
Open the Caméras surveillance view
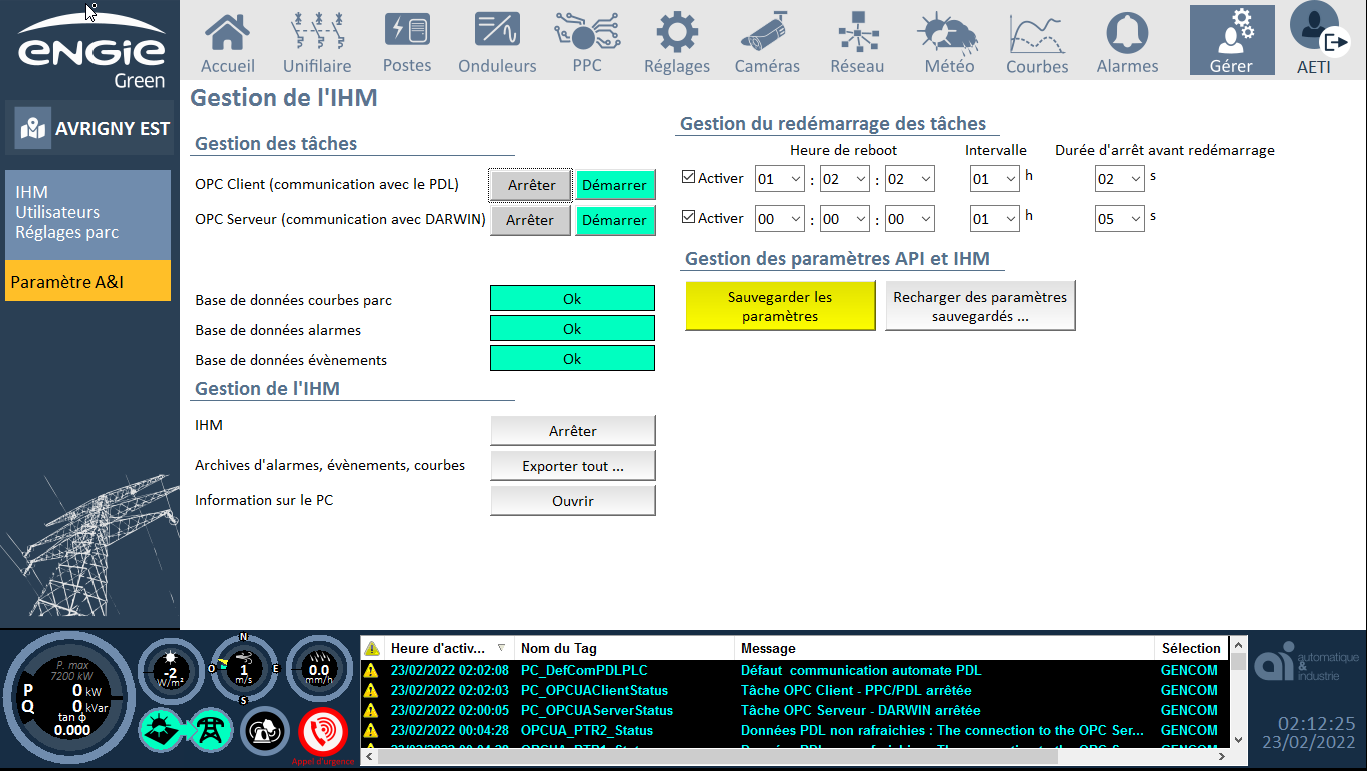767,42
